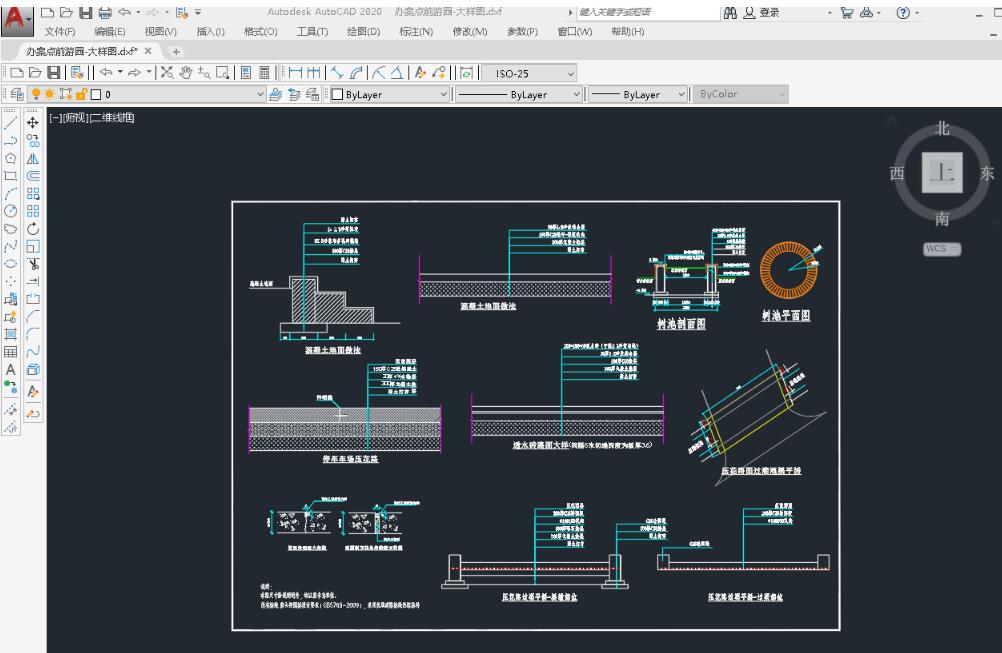Click the new drawing tab plus button
Image resolution: width=1002 pixels, height=653 pixels.
(x=176, y=52)
